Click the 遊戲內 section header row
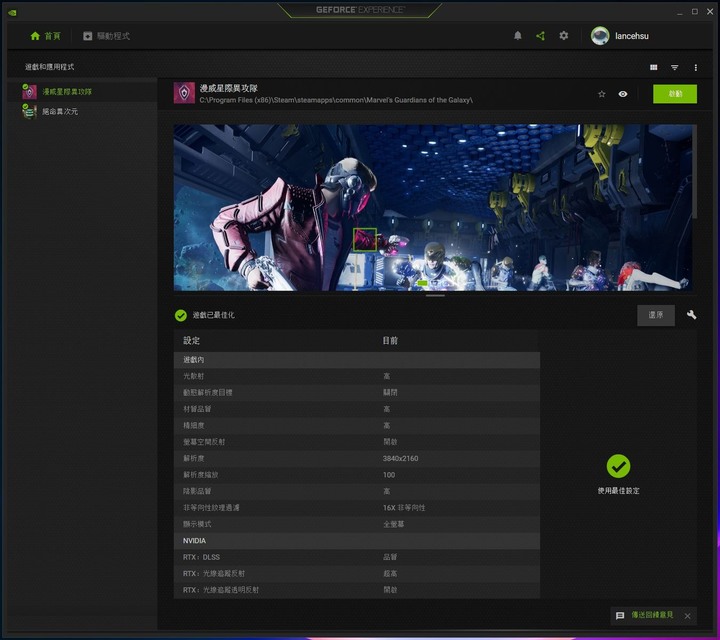This screenshot has height=640, width=720. pos(357,360)
